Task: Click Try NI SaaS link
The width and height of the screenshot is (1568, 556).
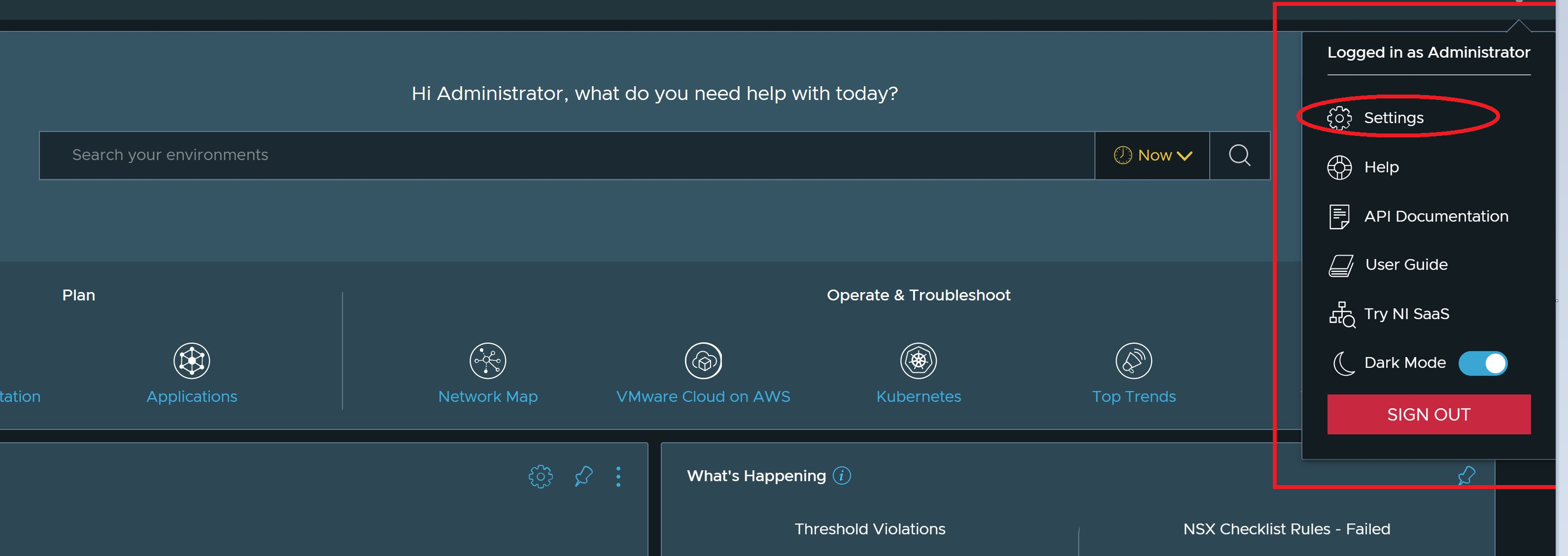Action: (x=1405, y=314)
